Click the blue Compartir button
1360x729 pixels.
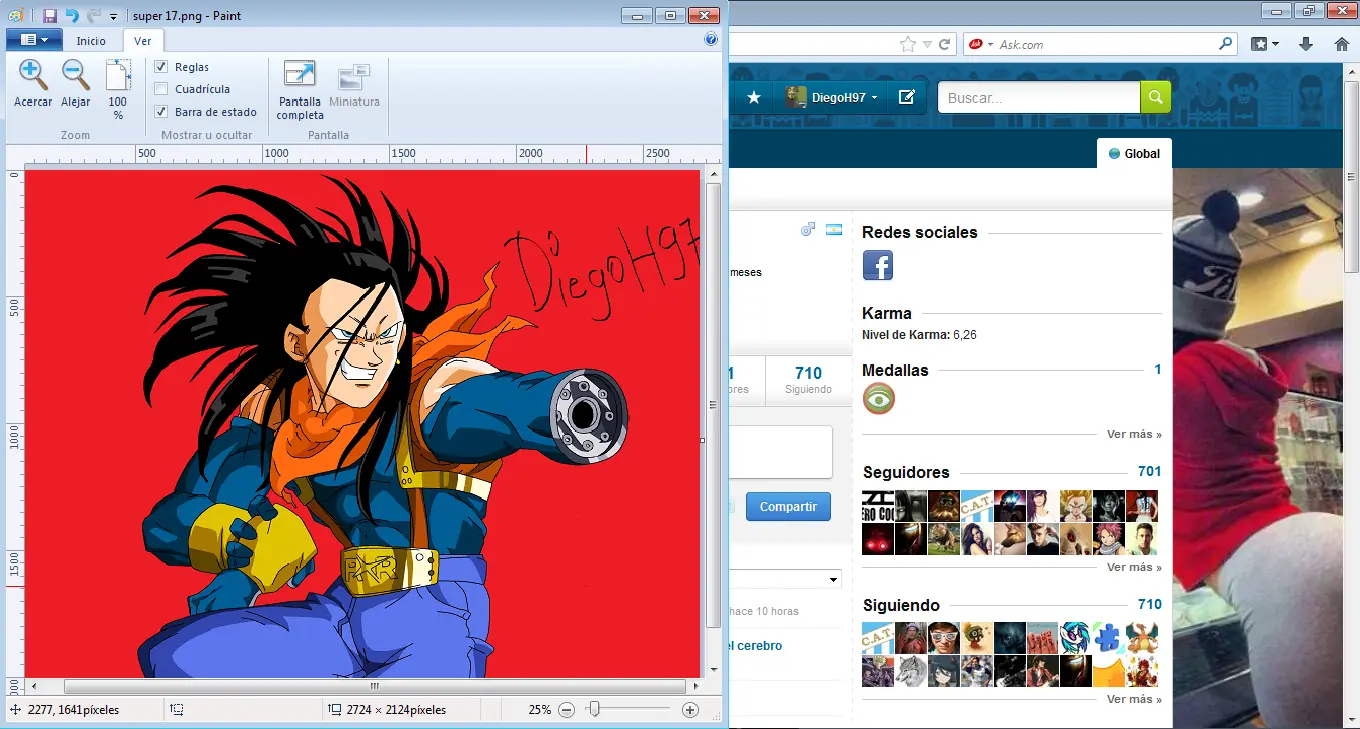point(788,507)
